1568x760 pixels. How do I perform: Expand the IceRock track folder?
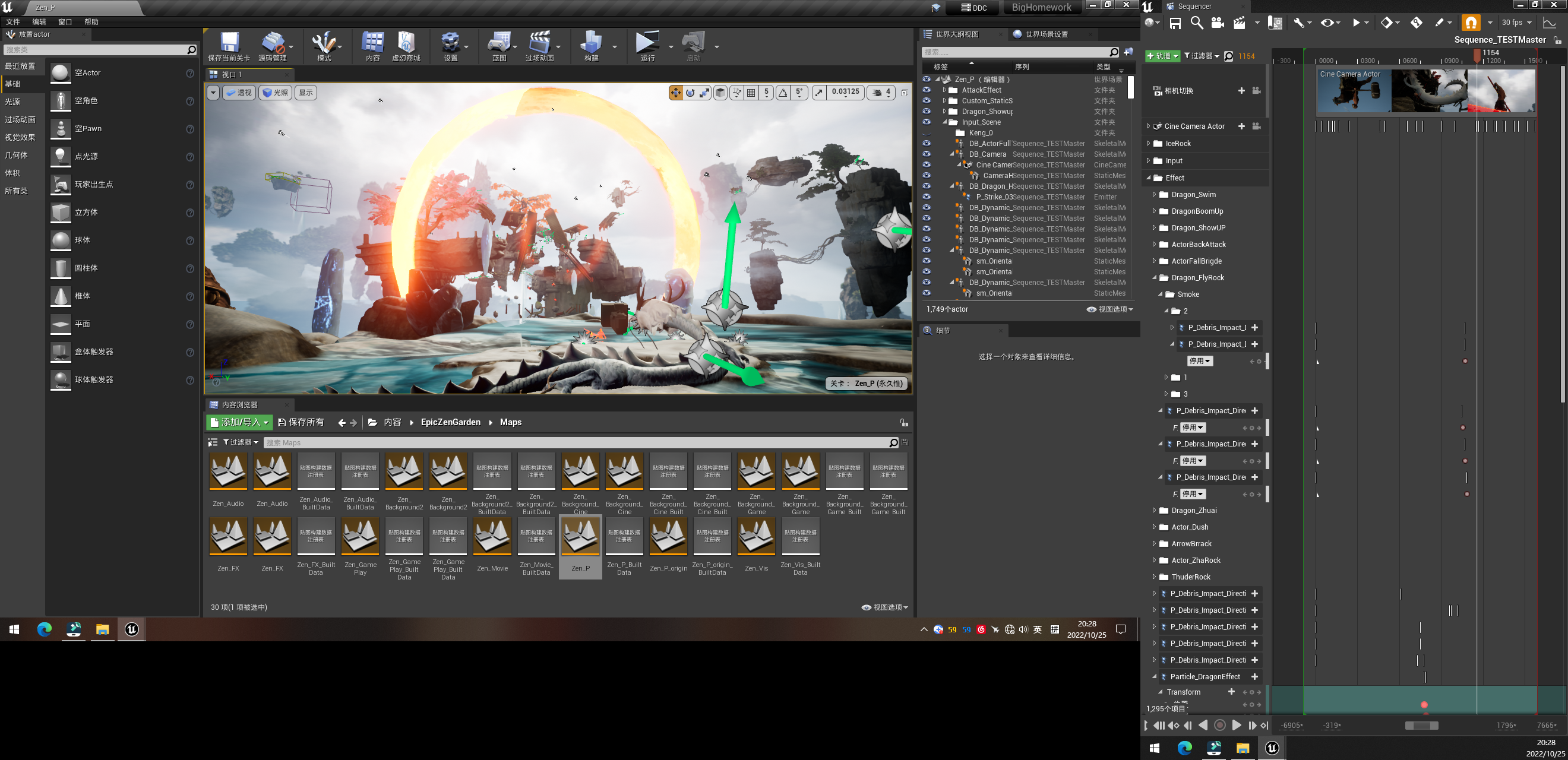click(x=1148, y=144)
